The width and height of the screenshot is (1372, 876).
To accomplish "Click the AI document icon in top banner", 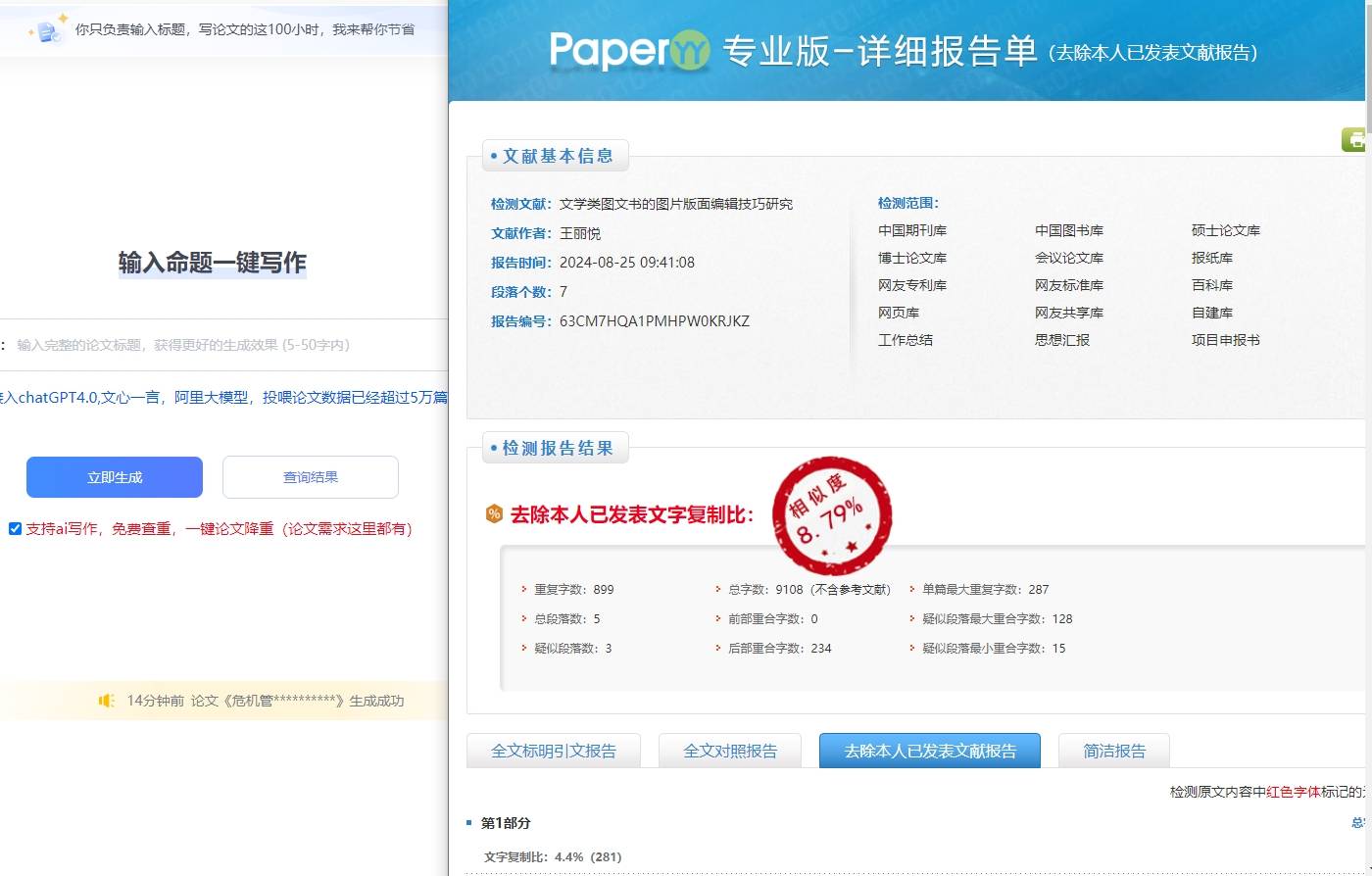I will 48,29.
